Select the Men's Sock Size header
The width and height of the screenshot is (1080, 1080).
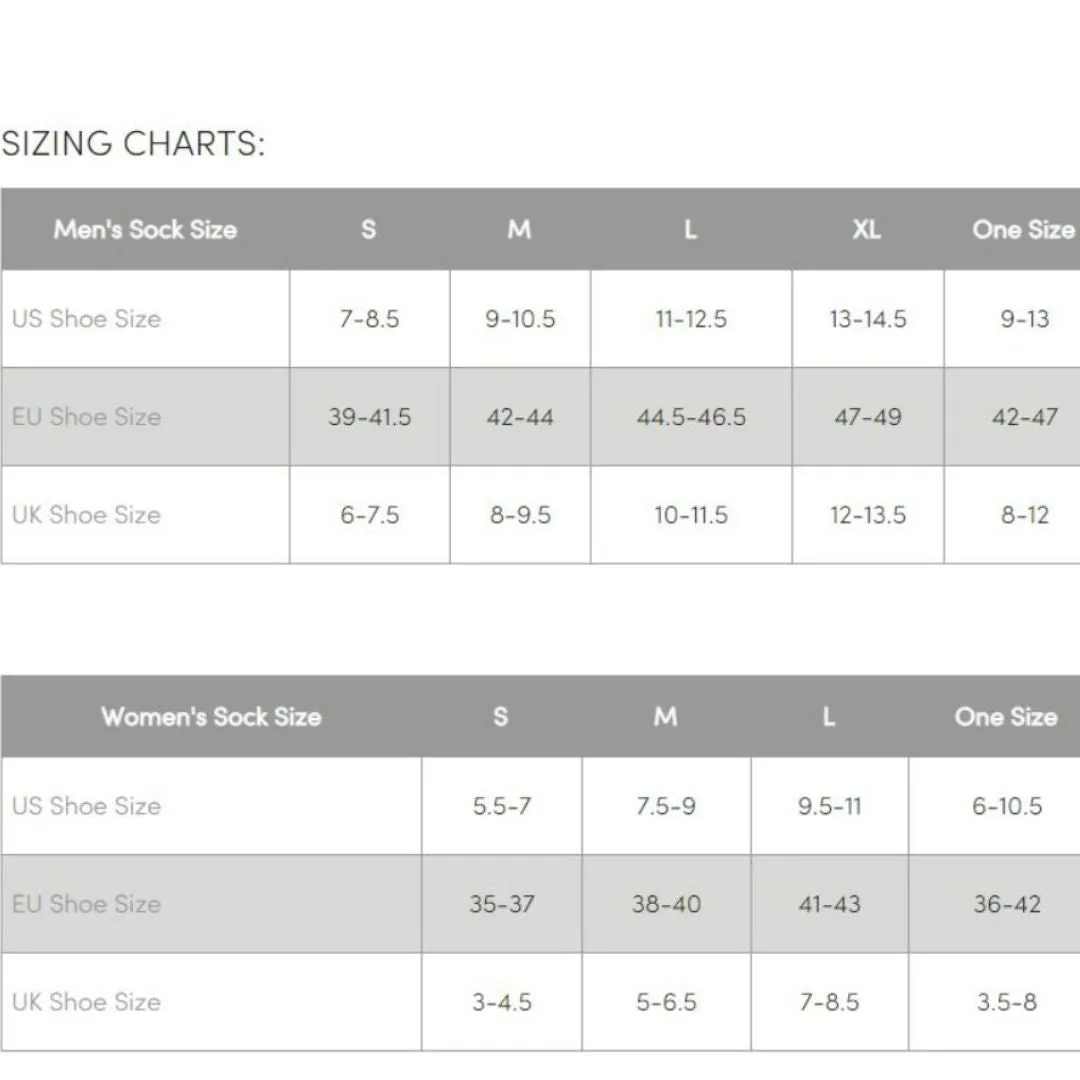click(x=145, y=229)
